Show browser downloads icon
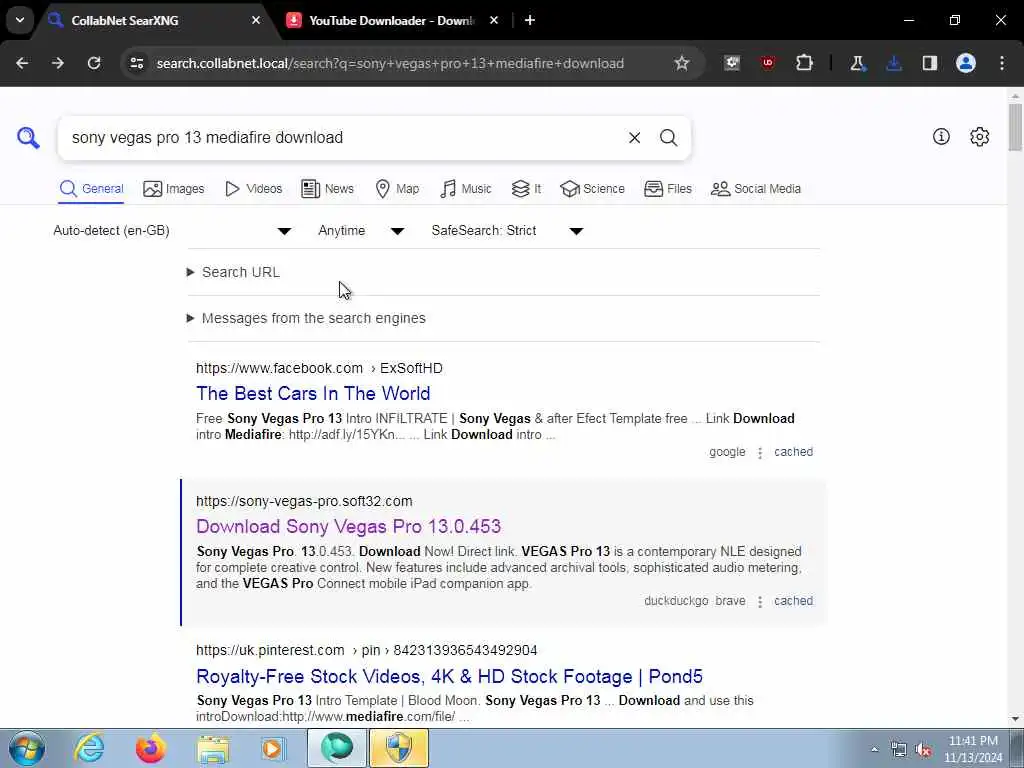 click(x=893, y=63)
